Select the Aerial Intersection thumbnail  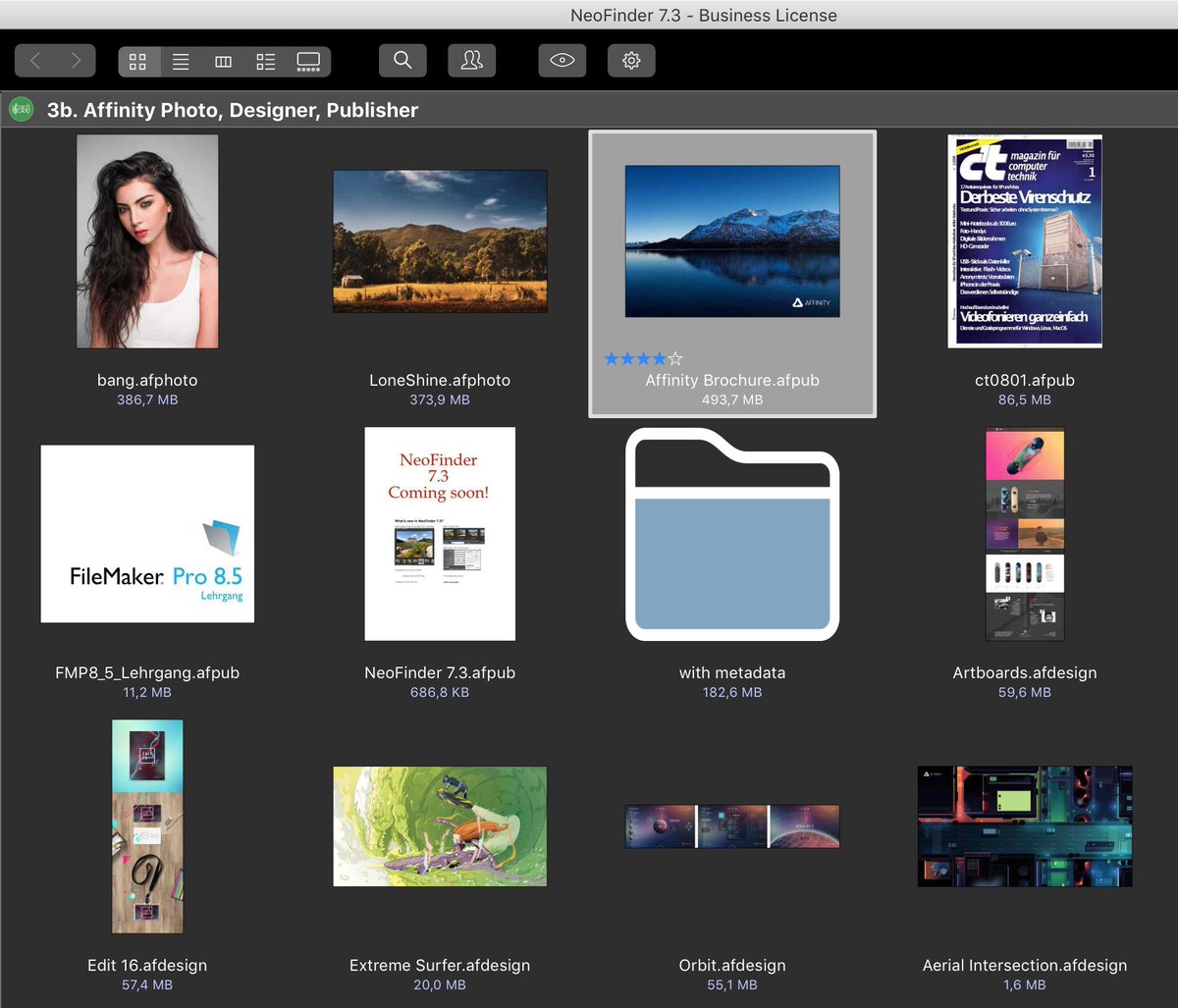[x=1025, y=826]
